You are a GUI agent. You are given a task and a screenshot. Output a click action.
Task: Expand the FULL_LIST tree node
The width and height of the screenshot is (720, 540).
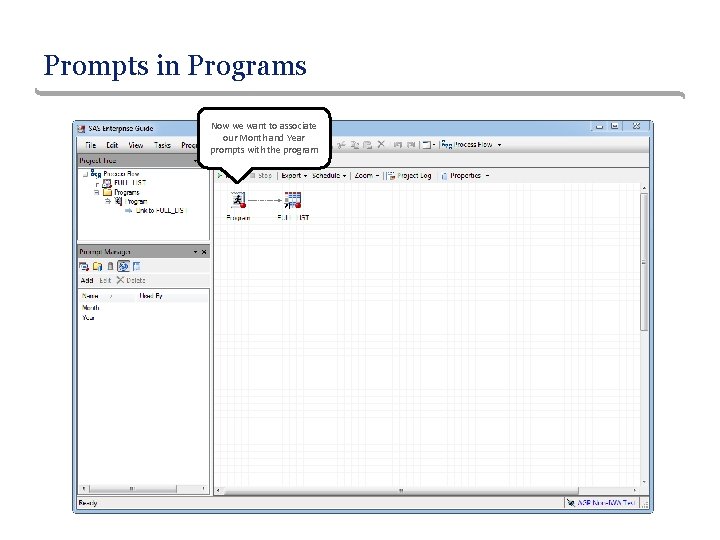97,184
